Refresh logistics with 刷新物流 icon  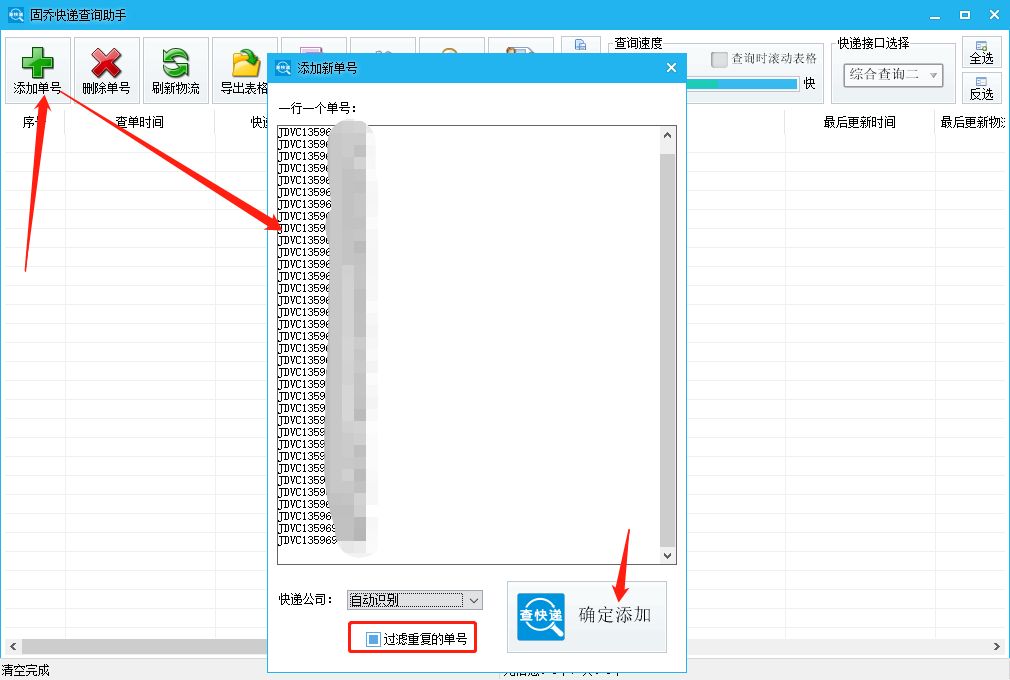click(x=175, y=64)
